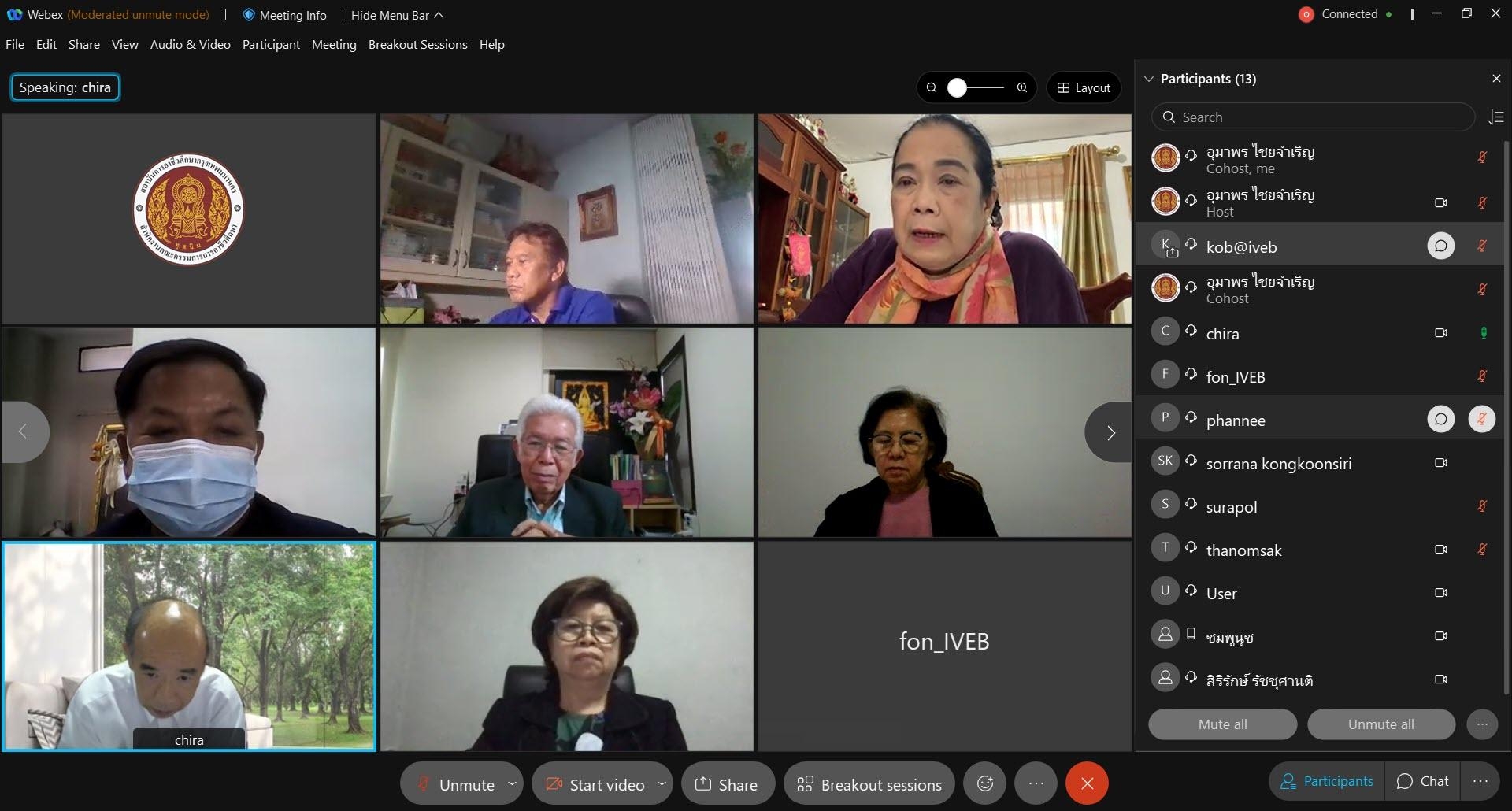
Task: Open the Layout button
Action: 1084,87
